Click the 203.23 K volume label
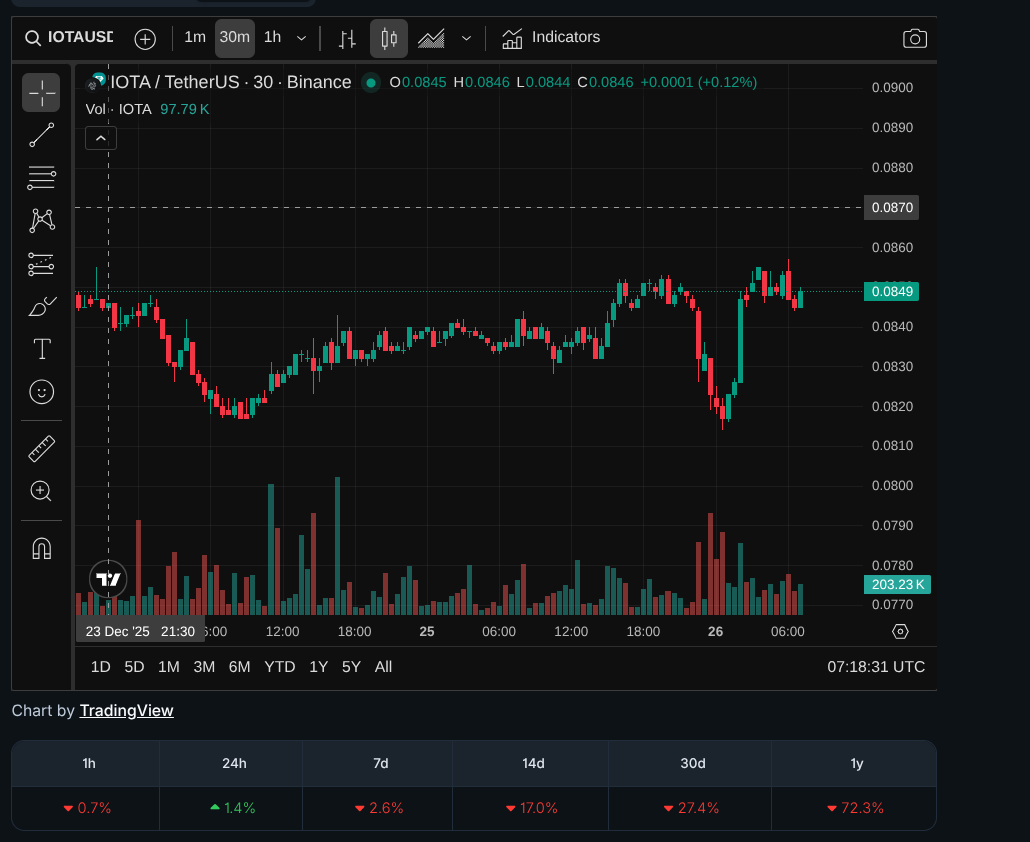This screenshot has height=842, width=1030. click(897, 585)
